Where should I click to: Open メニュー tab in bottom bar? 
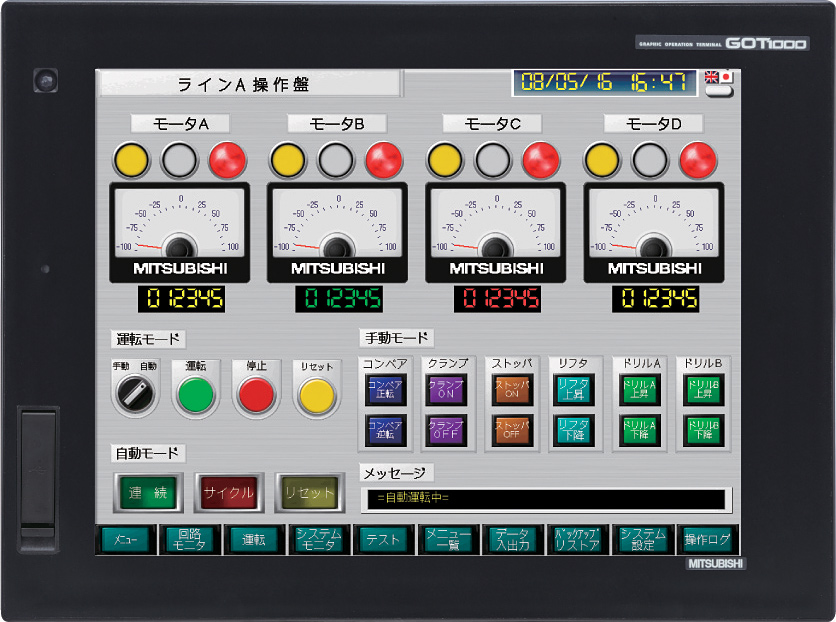pyautogui.click(x=126, y=540)
